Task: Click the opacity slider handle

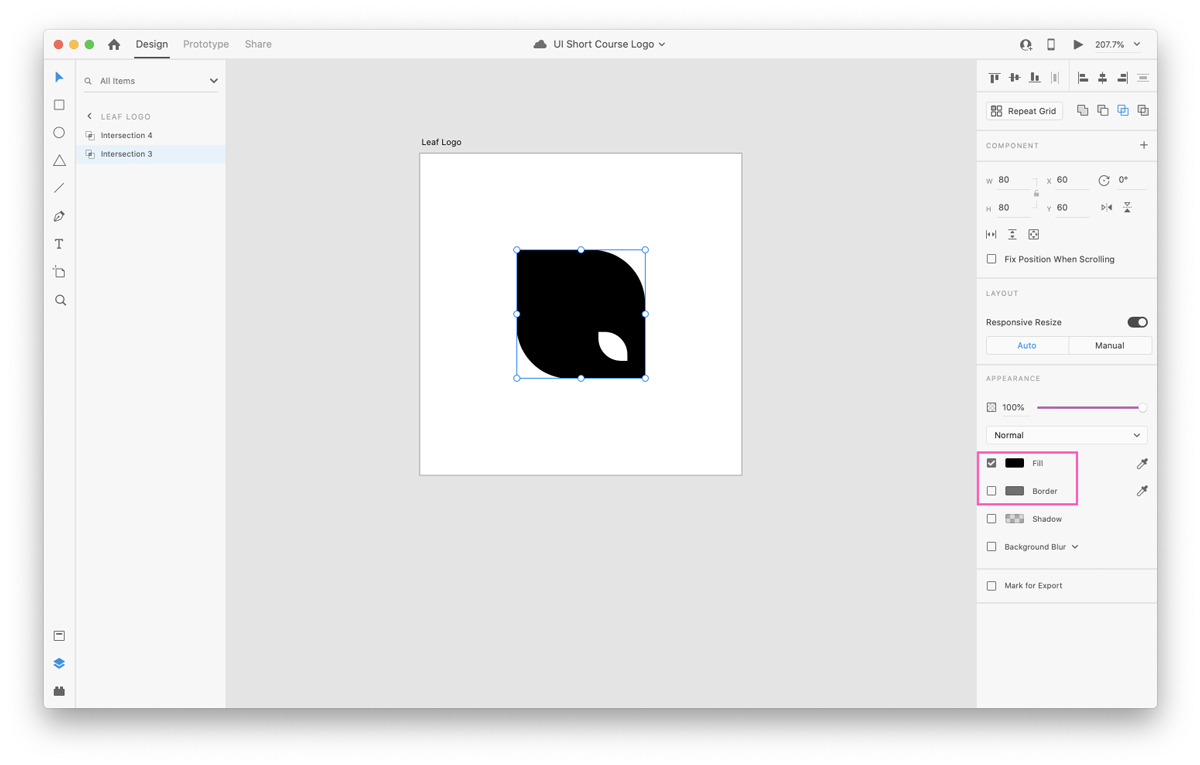Action: click(x=1142, y=407)
